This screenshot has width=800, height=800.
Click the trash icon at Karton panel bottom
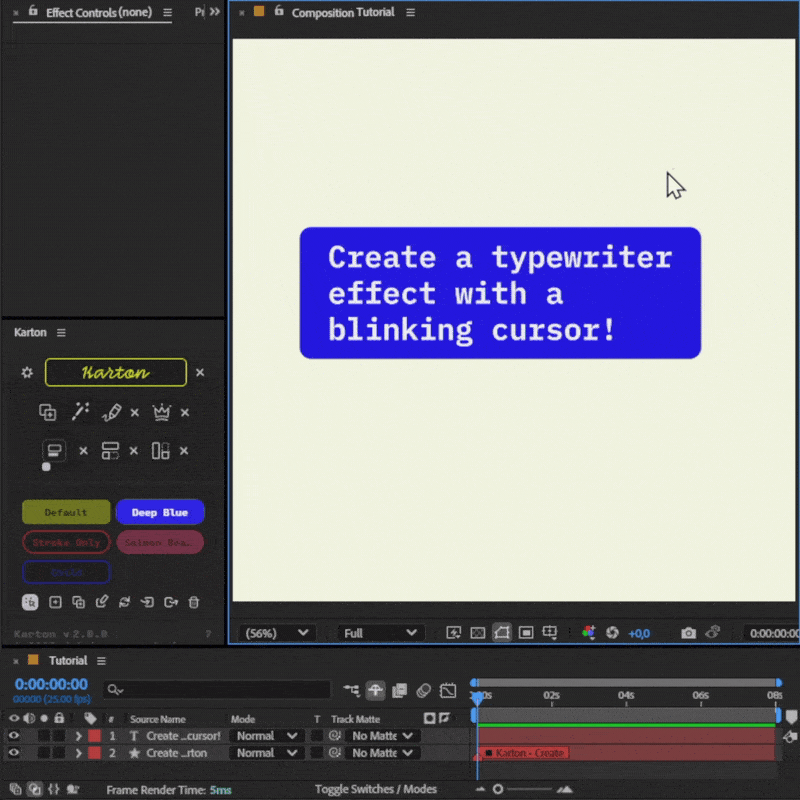(194, 601)
